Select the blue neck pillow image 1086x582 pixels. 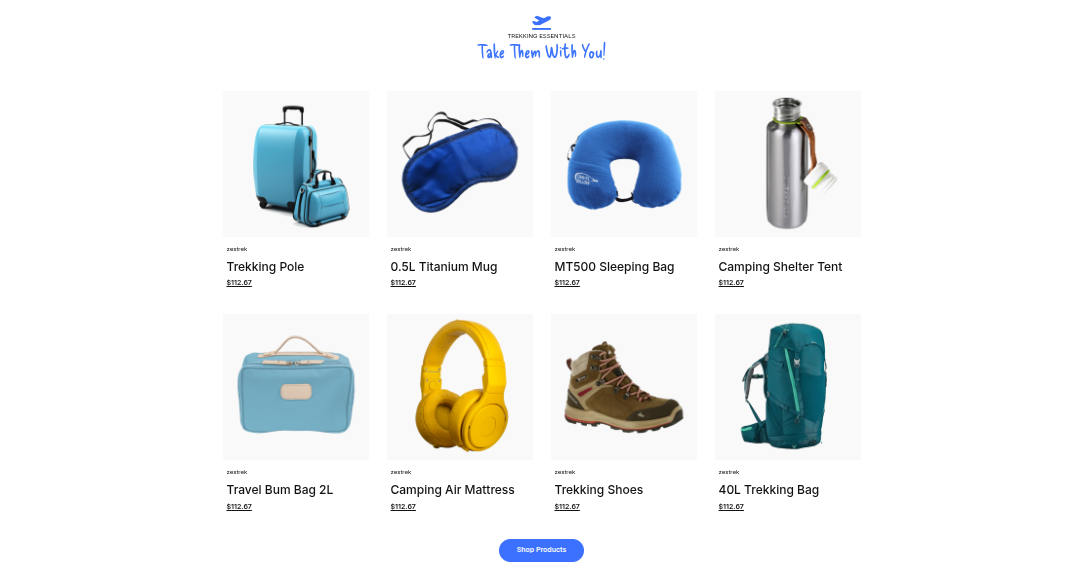coord(624,164)
